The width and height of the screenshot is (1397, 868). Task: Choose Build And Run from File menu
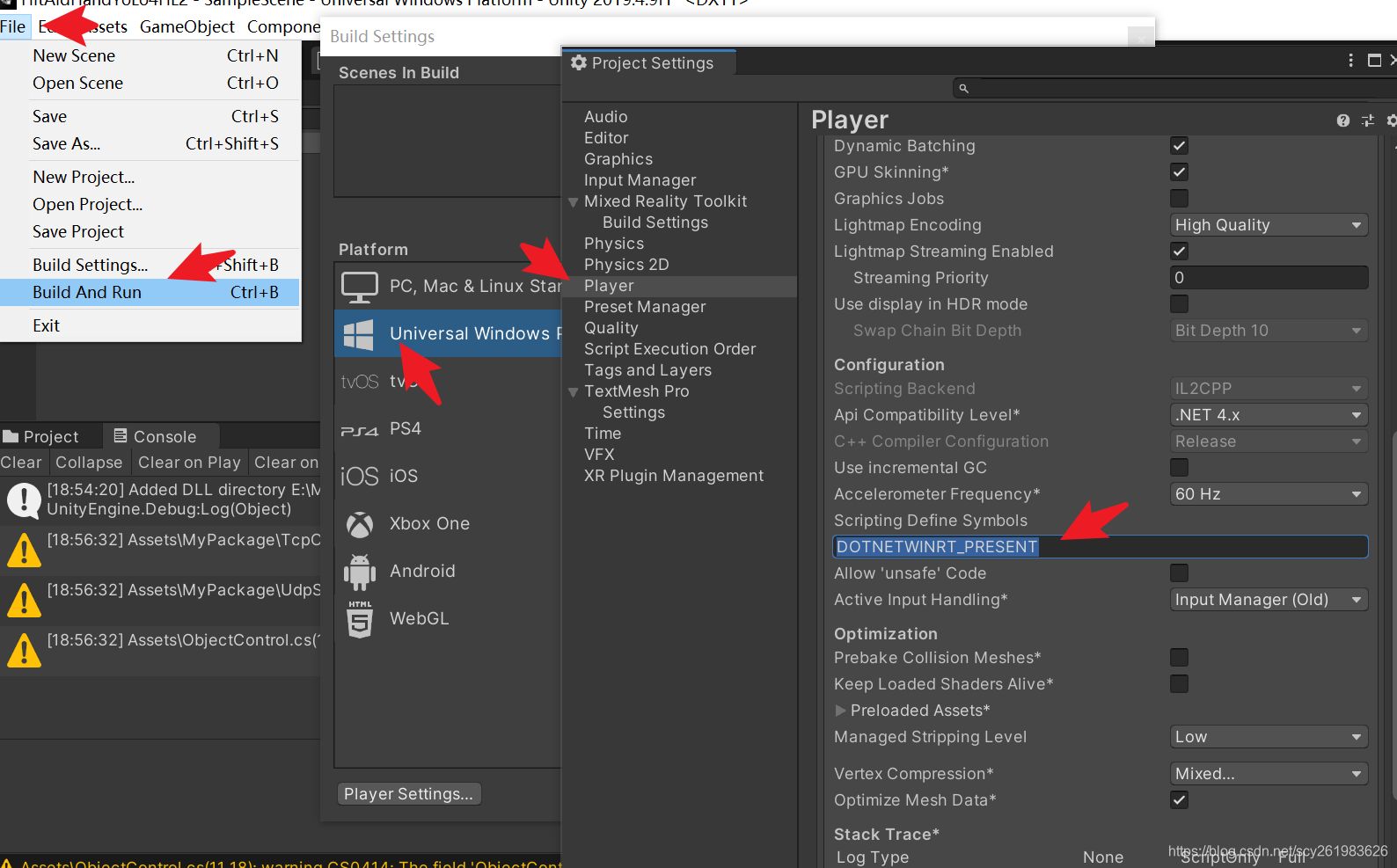point(150,292)
